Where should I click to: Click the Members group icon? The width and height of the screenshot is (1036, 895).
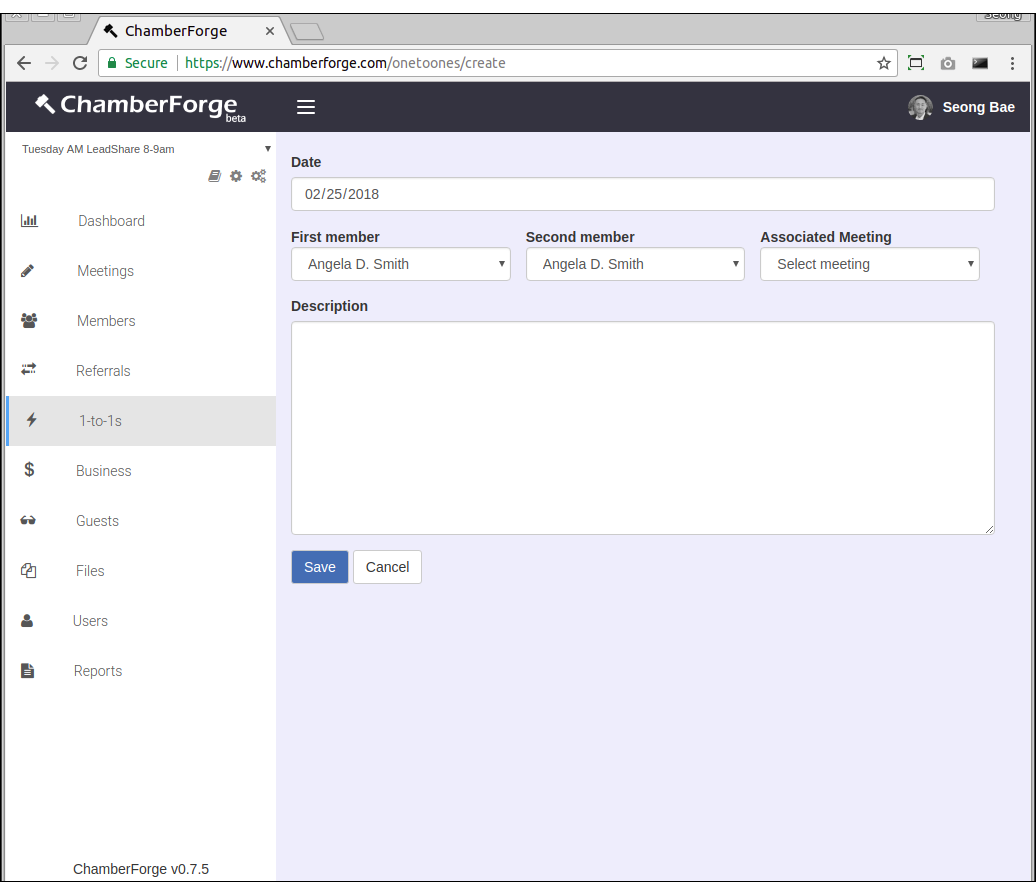coord(29,321)
